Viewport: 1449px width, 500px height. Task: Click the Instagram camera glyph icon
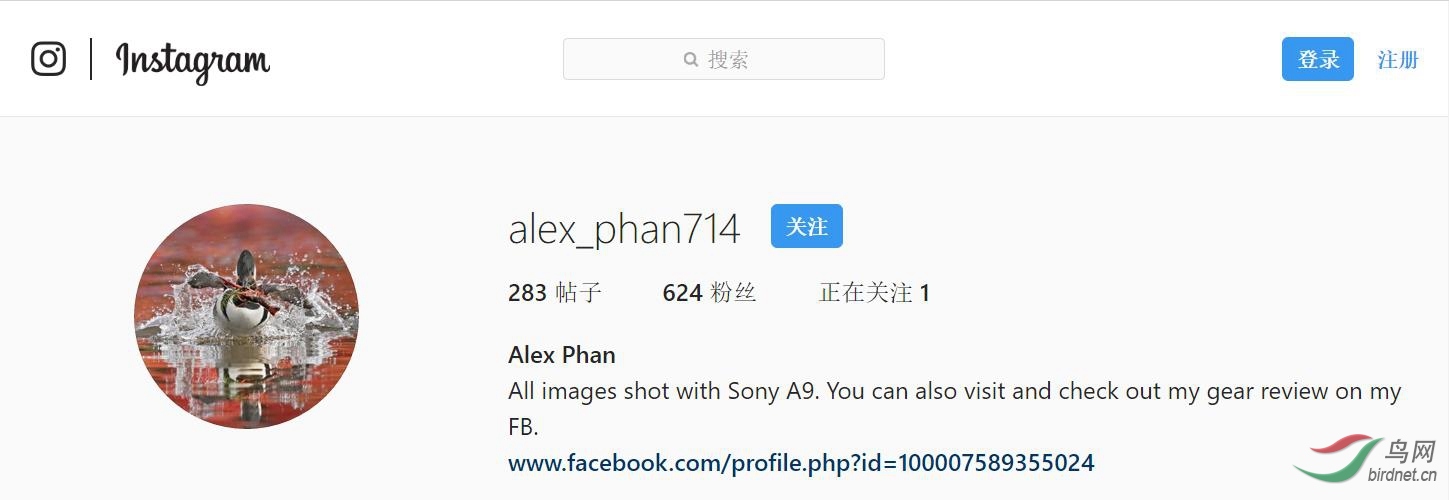coord(48,59)
